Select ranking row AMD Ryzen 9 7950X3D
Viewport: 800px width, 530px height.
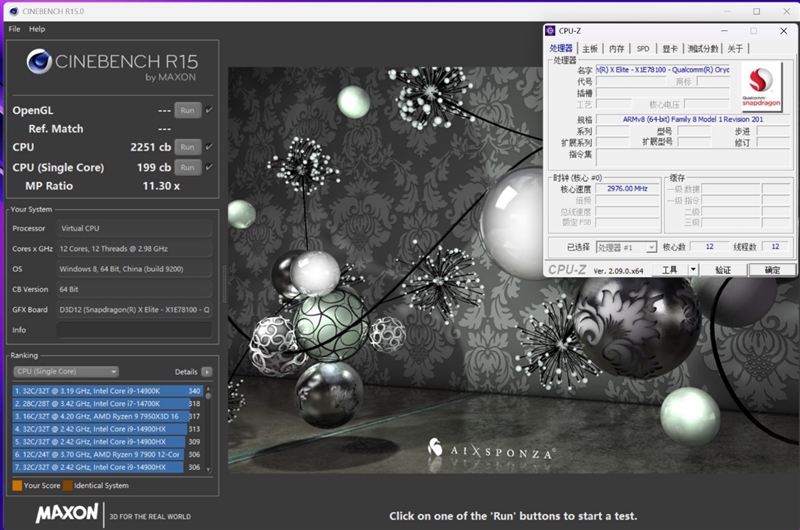tap(108, 416)
